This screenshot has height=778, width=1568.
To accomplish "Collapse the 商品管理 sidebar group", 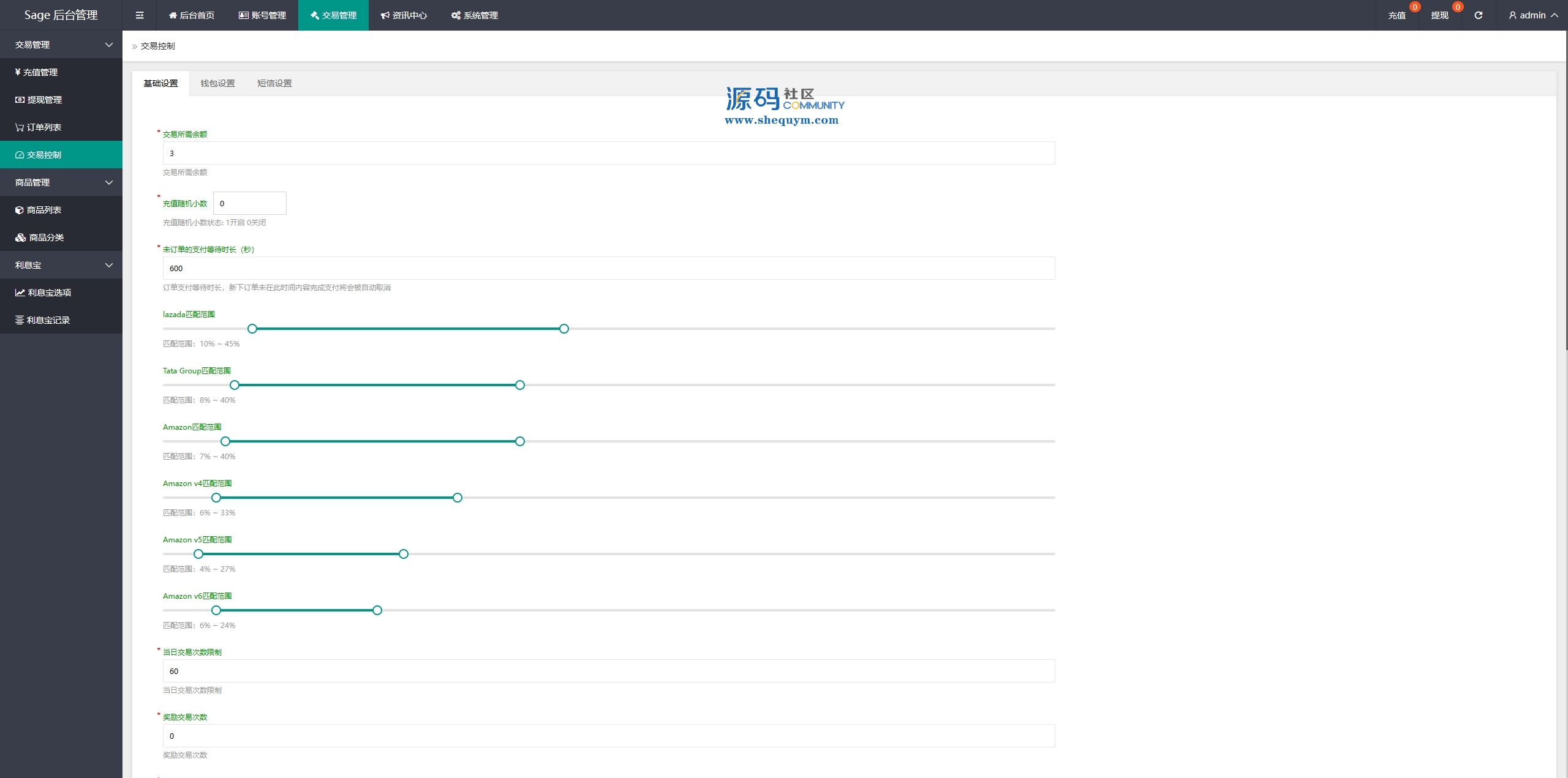I will pos(61,182).
